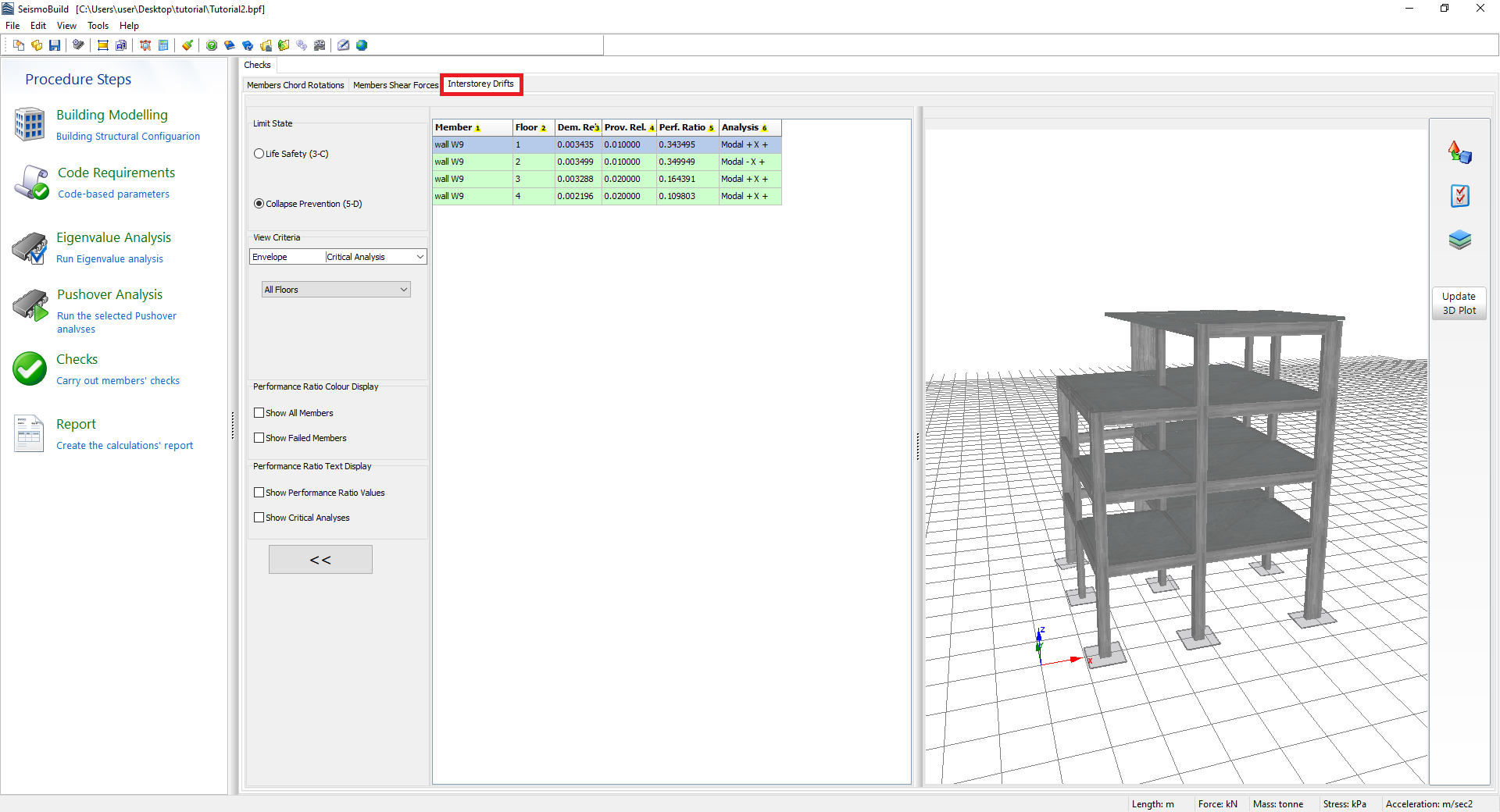Open the Tools menu
The height and width of the screenshot is (812, 1500).
coord(98,26)
